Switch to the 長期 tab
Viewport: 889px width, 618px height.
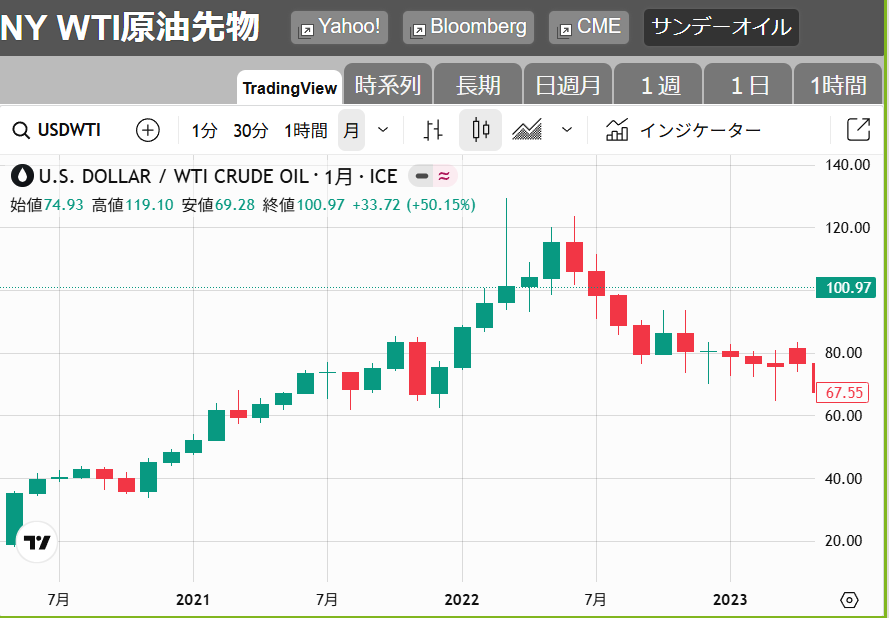478,86
